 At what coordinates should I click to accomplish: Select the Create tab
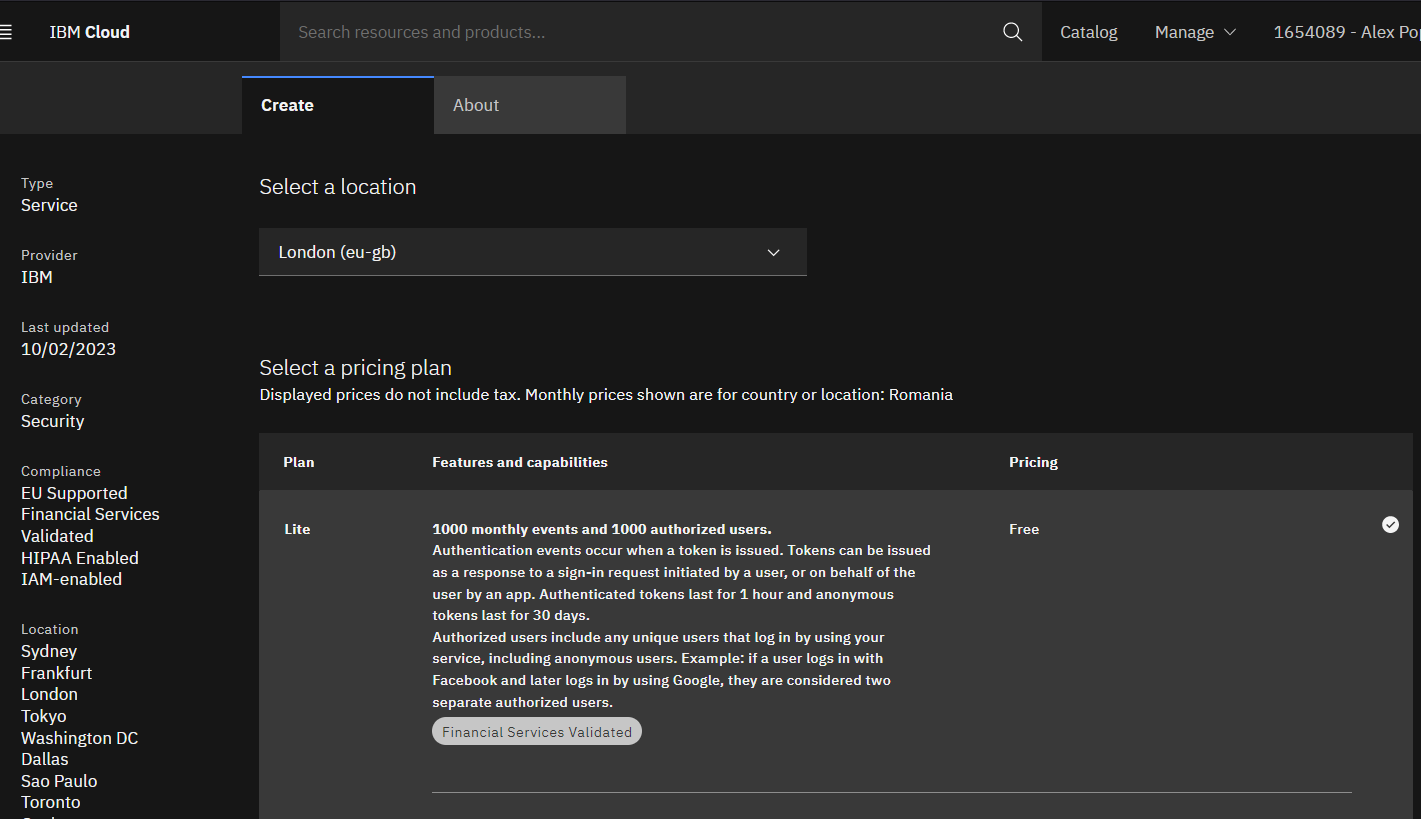tap(338, 105)
